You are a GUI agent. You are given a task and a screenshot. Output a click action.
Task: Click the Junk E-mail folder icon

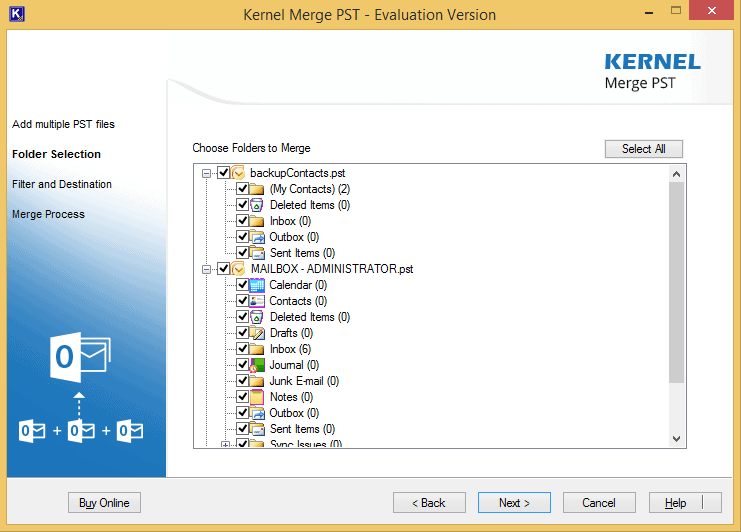[x=257, y=381]
